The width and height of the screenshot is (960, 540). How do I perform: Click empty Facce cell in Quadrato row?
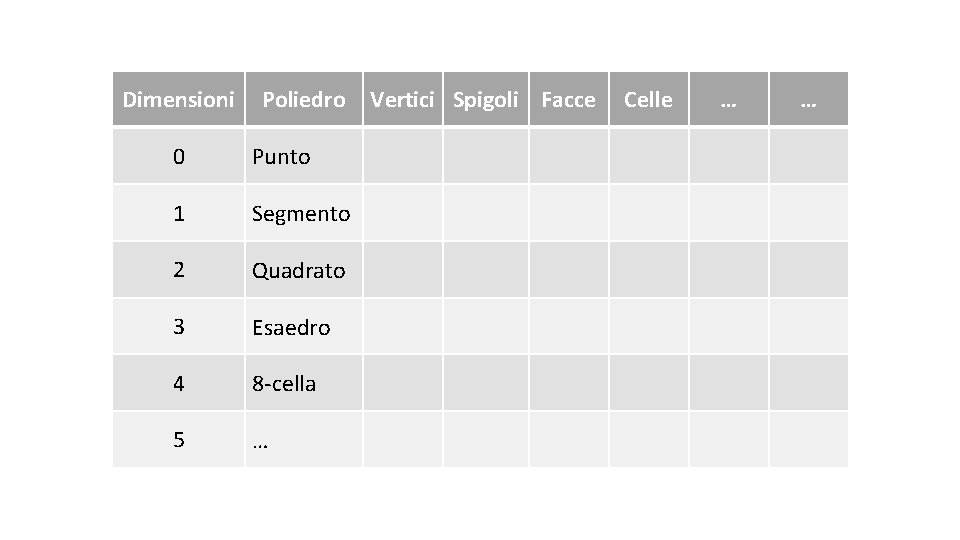[568, 270]
